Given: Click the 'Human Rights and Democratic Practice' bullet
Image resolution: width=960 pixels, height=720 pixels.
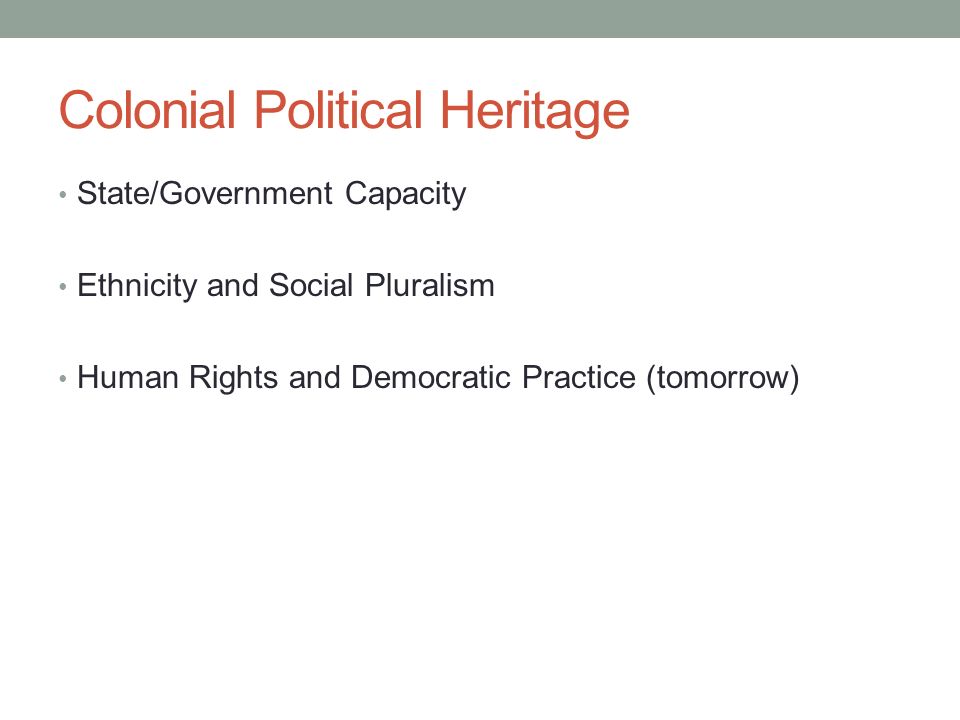Looking at the screenshot, I should tap(438, 378).
